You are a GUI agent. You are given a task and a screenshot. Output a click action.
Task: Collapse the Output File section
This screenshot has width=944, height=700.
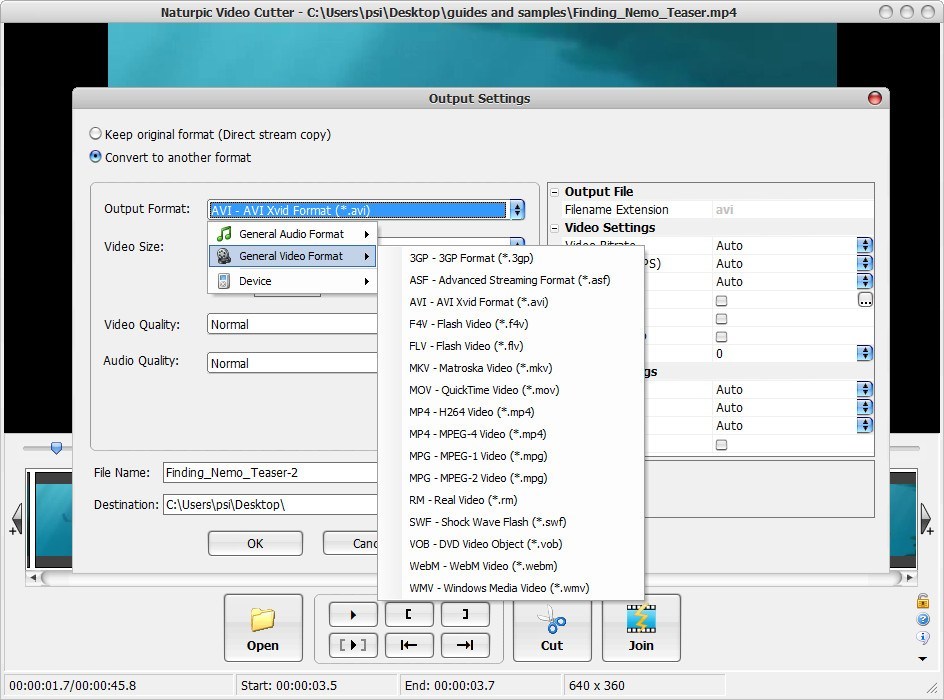pyautogui.click(x=554, y=193)
